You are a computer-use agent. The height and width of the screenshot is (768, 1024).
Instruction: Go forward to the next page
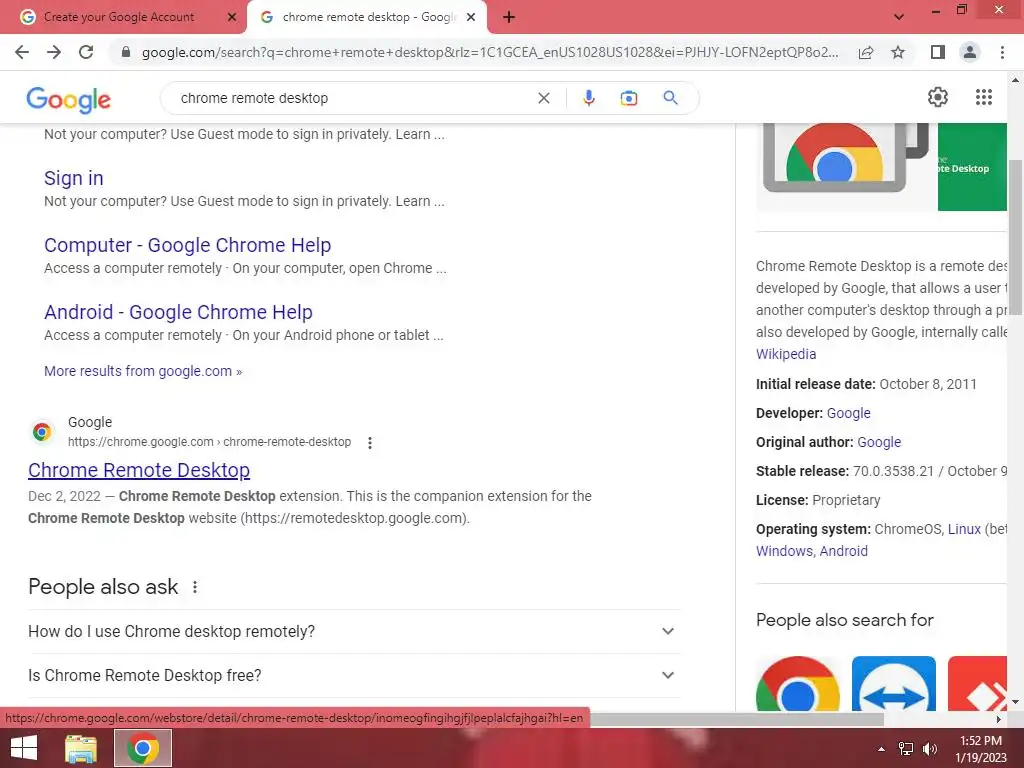pyautogui.click(x=54, y=52)
